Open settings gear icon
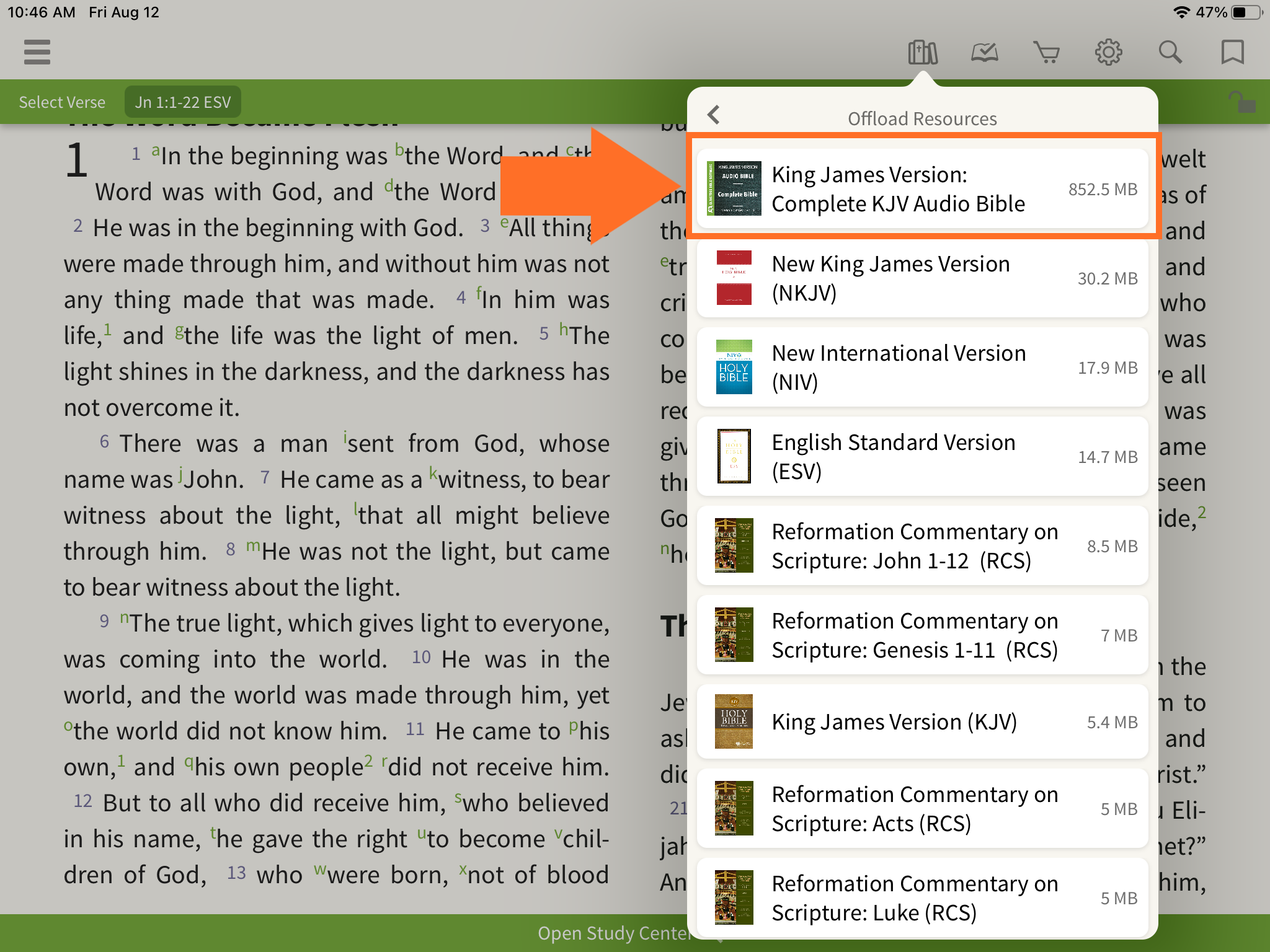Image resolution: width=1270 pixels, height=952 pixels. point(1108,53)
